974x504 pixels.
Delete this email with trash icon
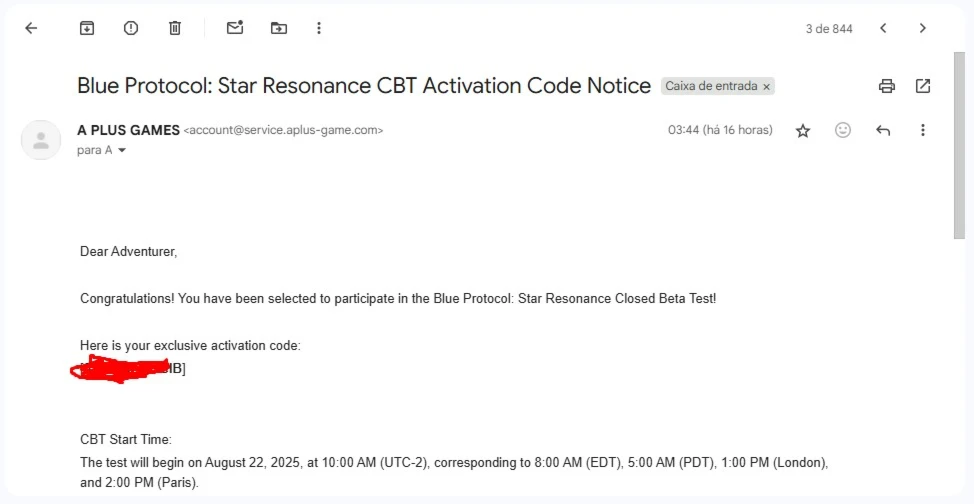pos(175,28)
